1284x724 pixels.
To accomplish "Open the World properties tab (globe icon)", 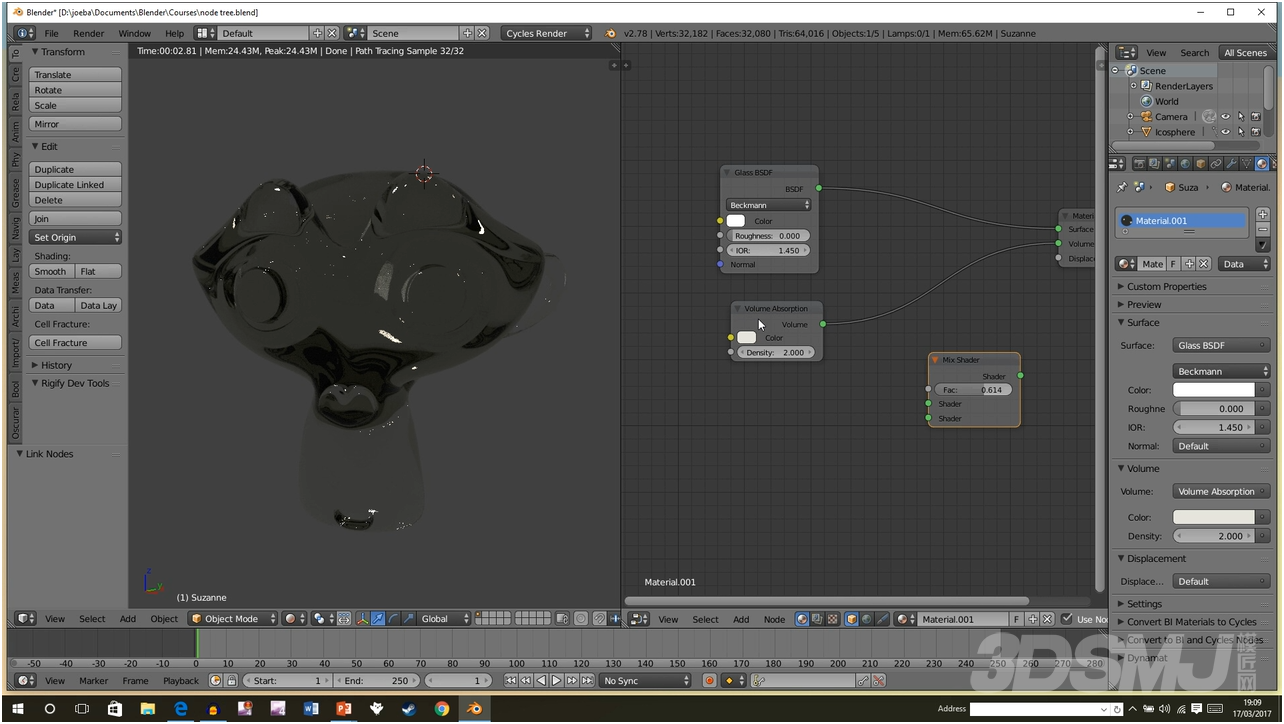I will 1185,164.
